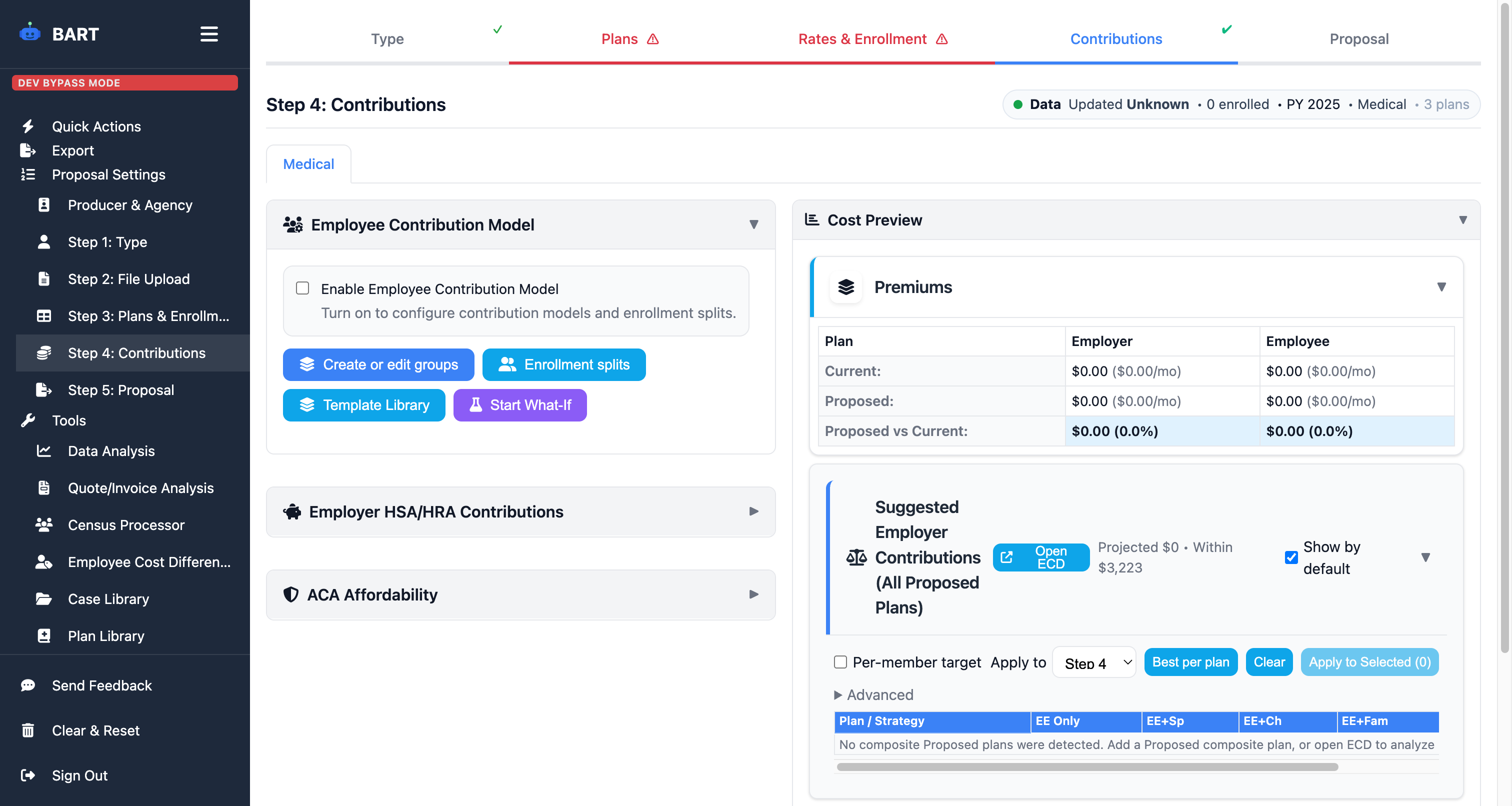Select the Quick Actions lightning bolt icon

point(27,125)
